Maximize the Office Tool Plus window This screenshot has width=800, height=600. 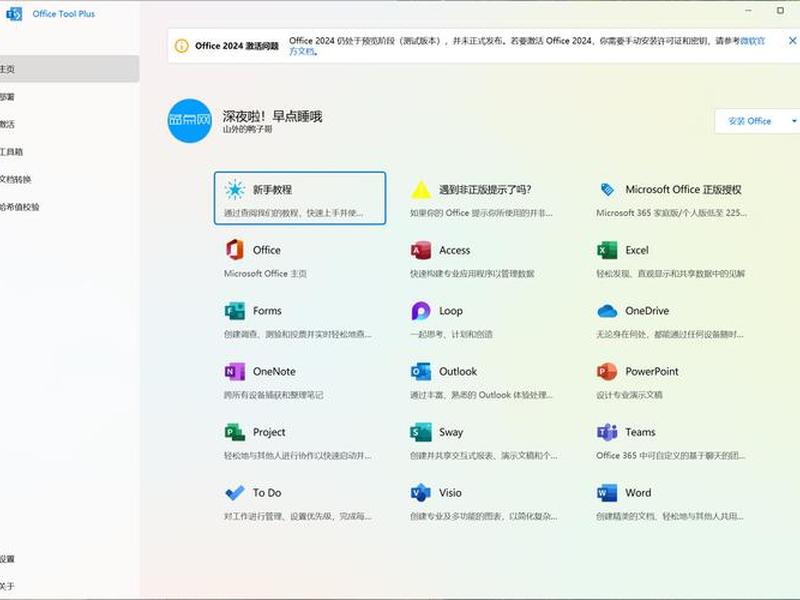coord(780,10)
